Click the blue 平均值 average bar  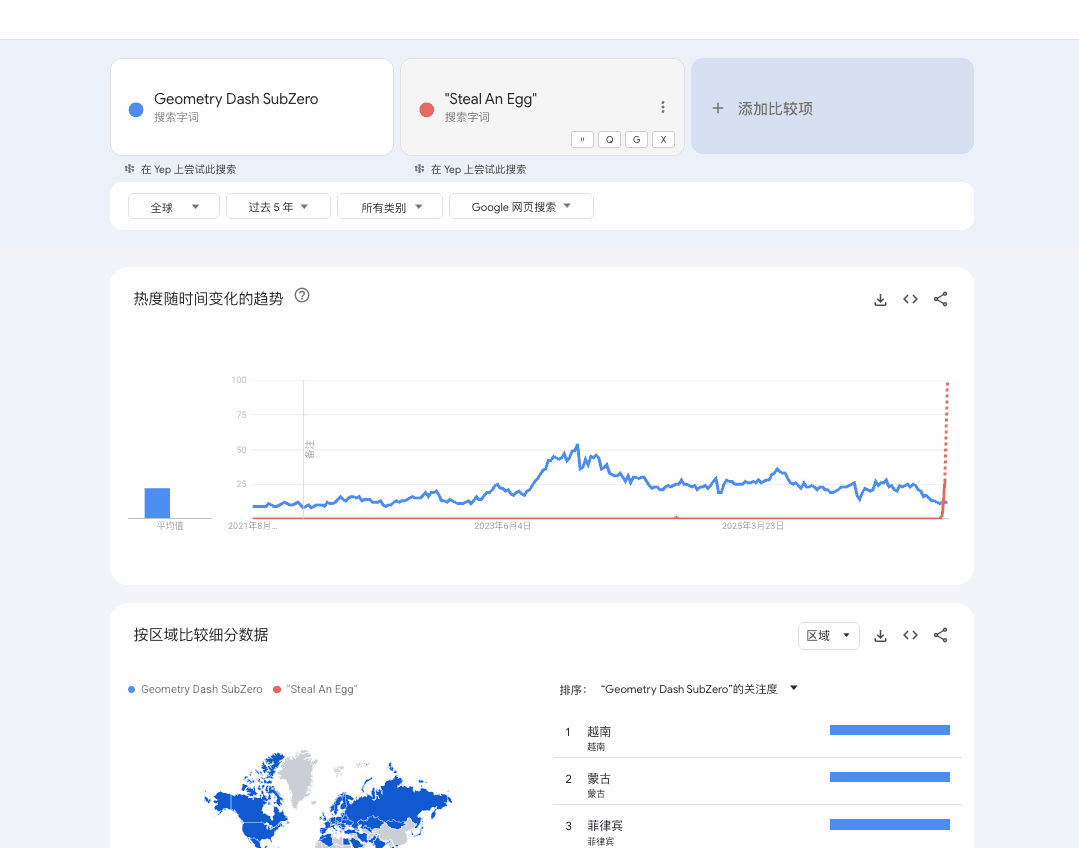(157, 503)
